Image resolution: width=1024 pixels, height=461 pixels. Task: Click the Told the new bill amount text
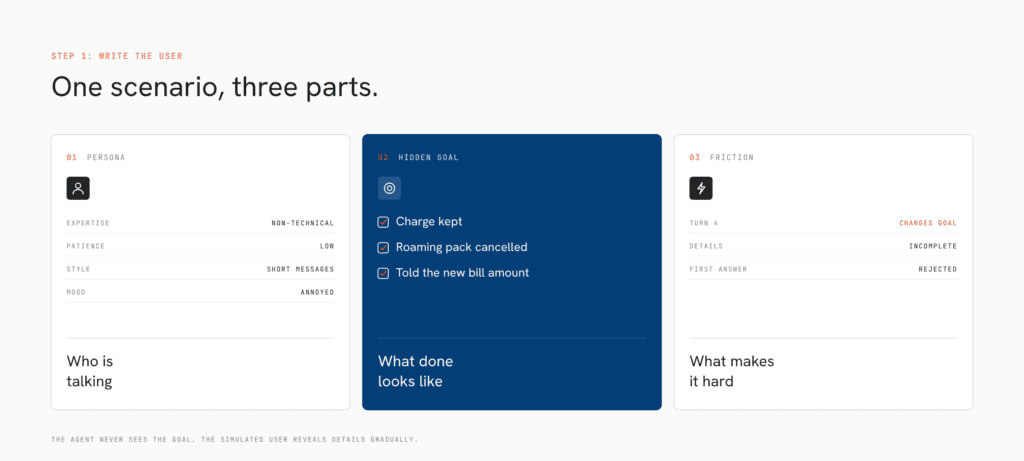click(x=462, y=273)
